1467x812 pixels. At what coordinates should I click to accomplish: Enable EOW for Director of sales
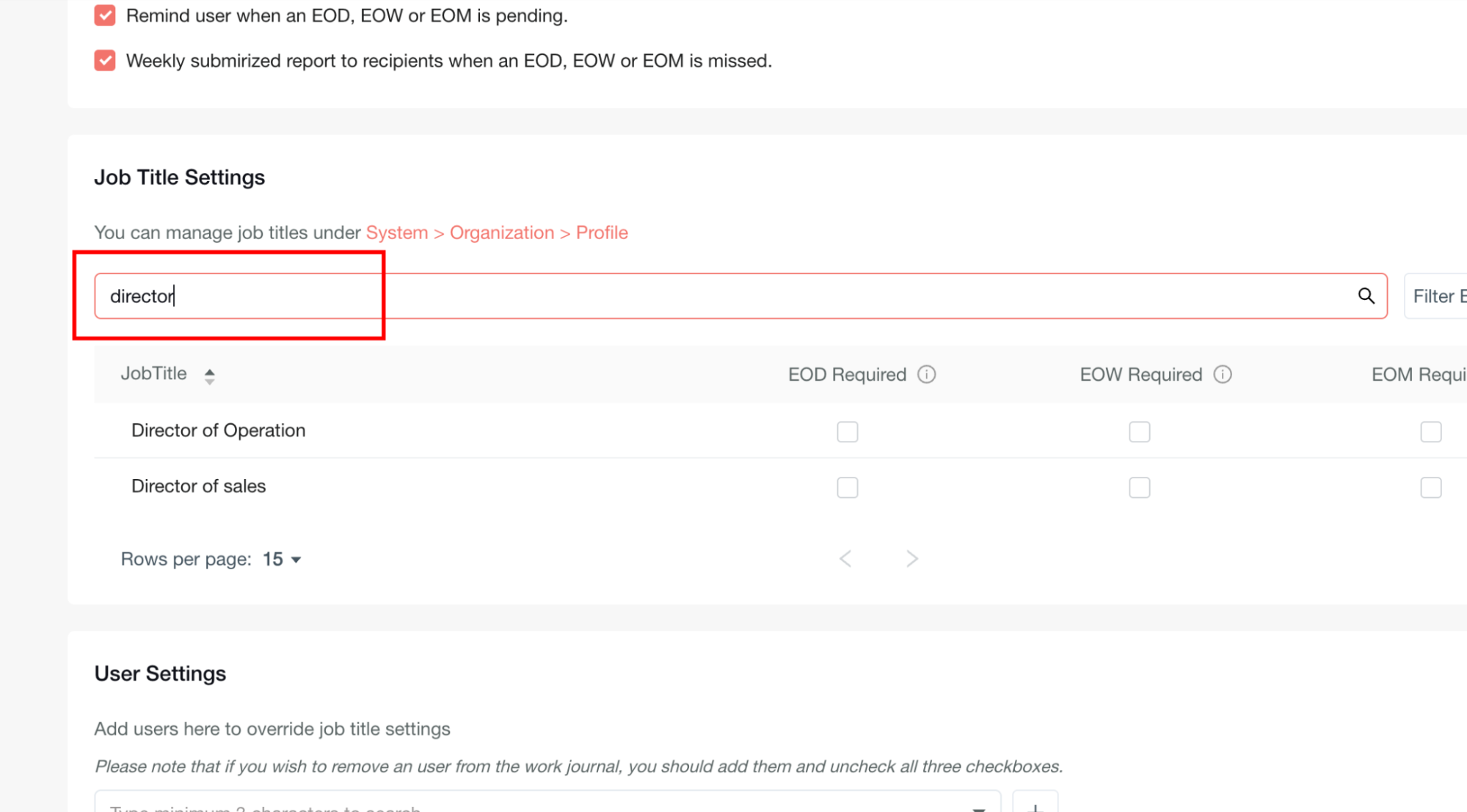[x=1139, y=488]
